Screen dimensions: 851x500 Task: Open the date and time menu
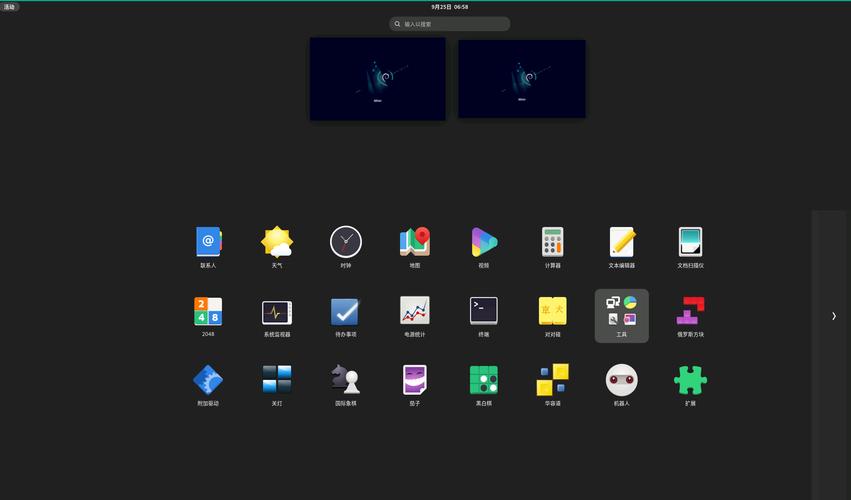[x=449, y=7]
